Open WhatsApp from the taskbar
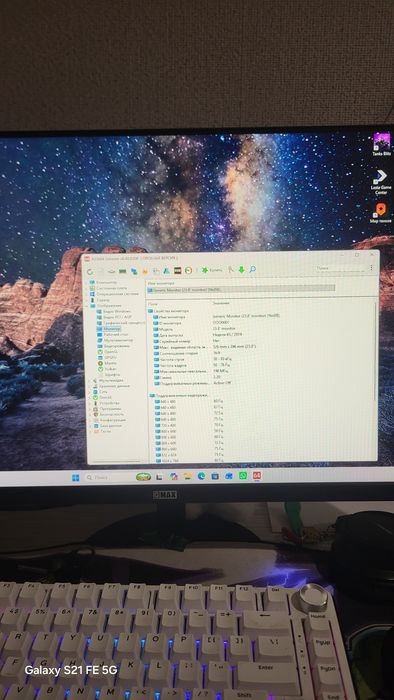 tap(243, 475)
